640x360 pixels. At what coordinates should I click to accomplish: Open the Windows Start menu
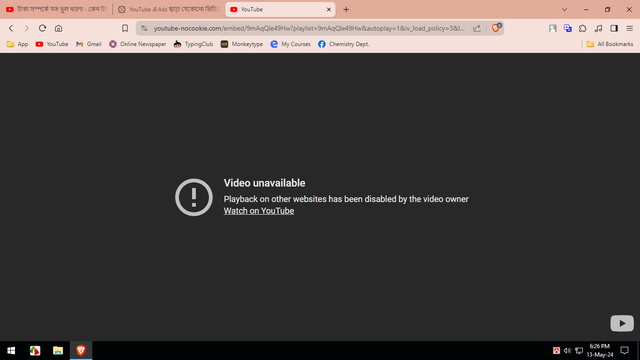pyautogui.click(x=11, y=351)
